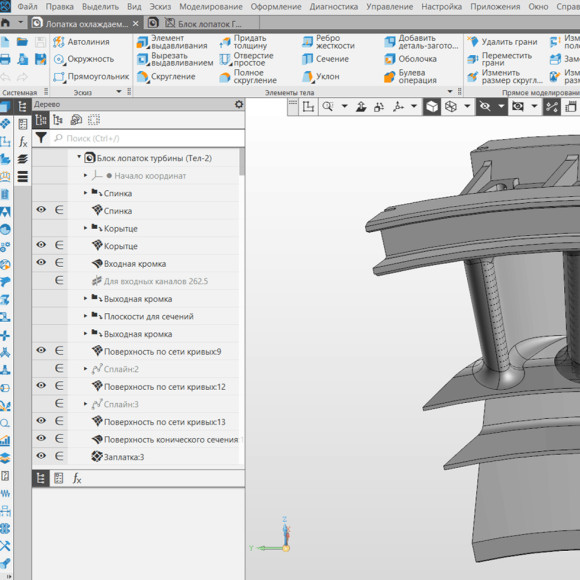Toggle eye for Поверхность по сети кривых:13
This screenshot has height=580, width=580.
point(41,421)
